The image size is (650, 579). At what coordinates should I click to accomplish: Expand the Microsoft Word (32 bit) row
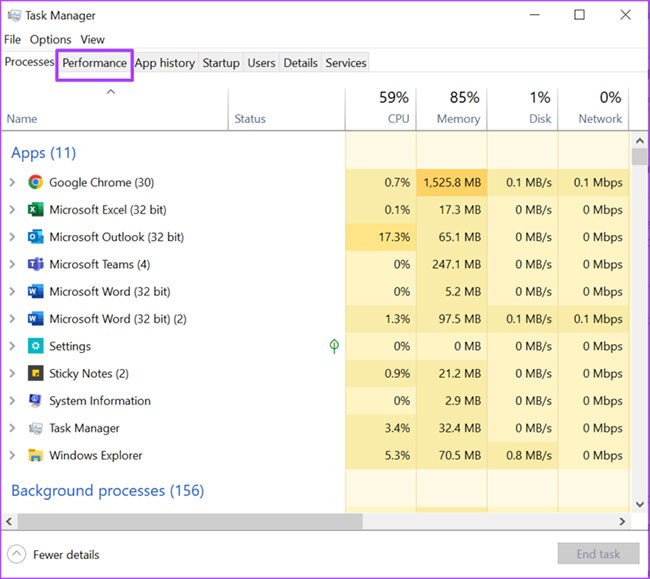coord(12,291)
